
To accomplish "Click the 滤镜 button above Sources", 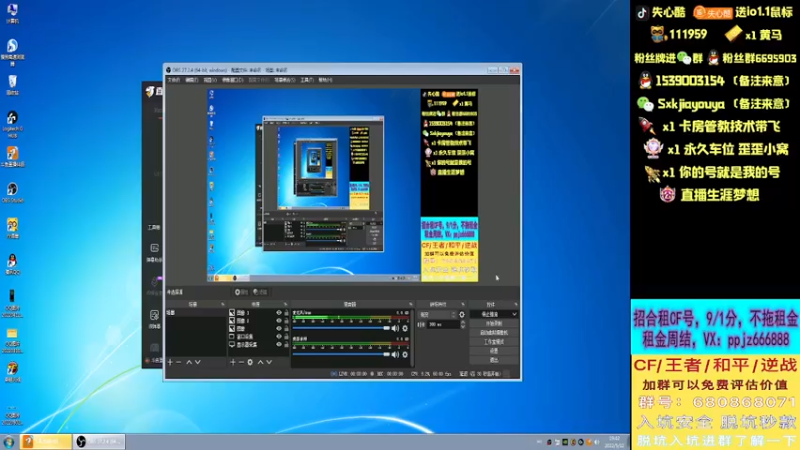I will pyautogui.click(x=260, y=292).
